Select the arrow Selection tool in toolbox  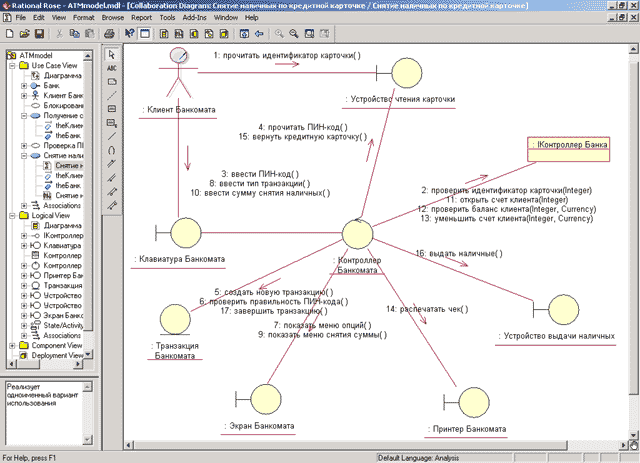[112, 54]
